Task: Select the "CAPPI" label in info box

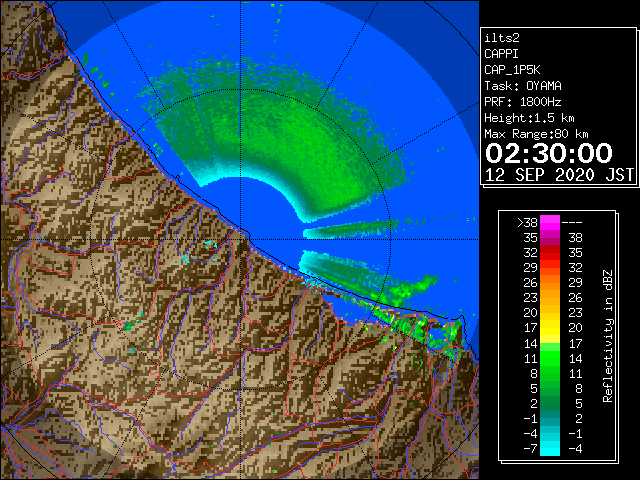Action: pos(501,54)
